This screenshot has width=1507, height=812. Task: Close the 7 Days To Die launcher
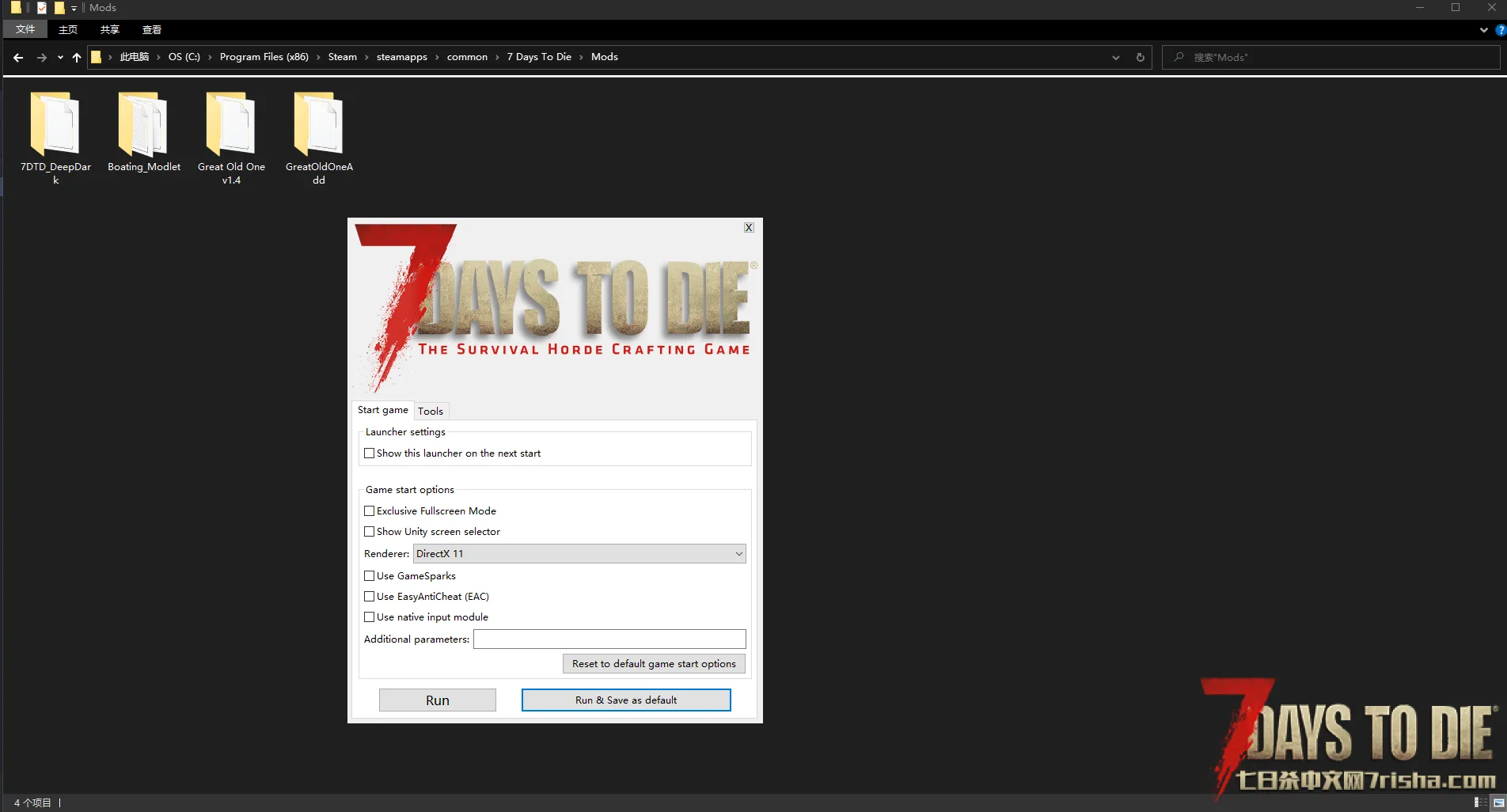[749, 227]
